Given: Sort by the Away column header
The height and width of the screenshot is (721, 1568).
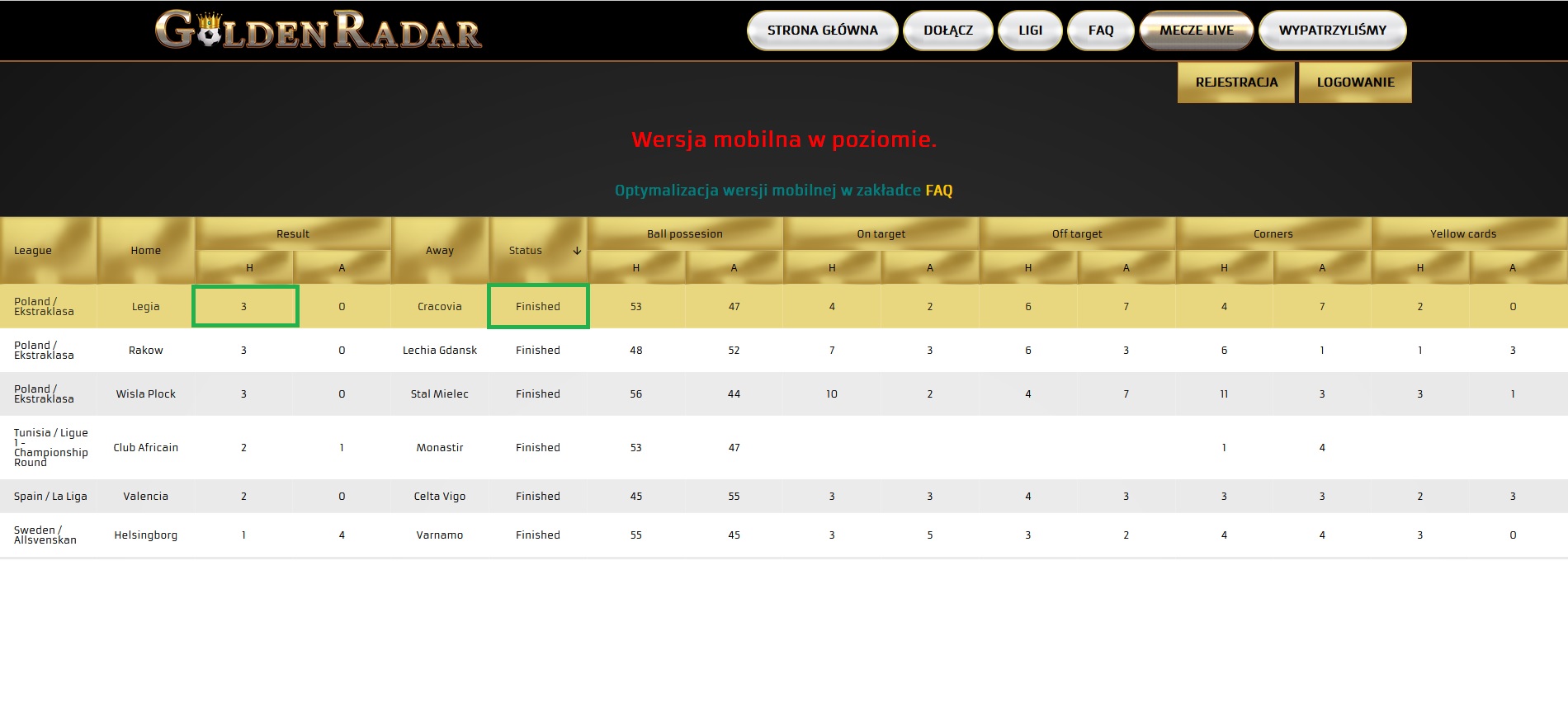Looking at the screenshot, I should 440,251.
